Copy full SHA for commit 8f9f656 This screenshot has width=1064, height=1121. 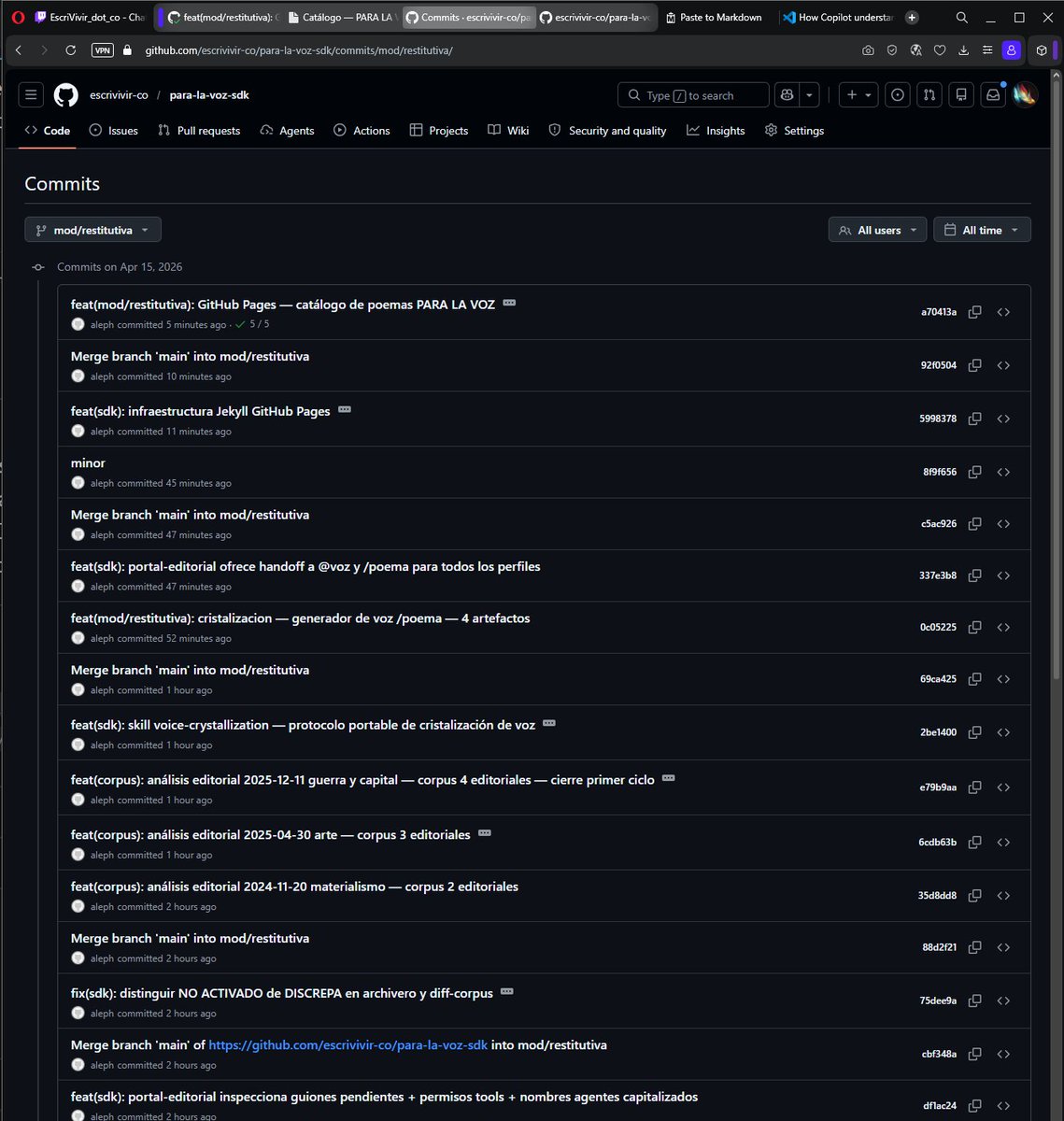[974, 472]
